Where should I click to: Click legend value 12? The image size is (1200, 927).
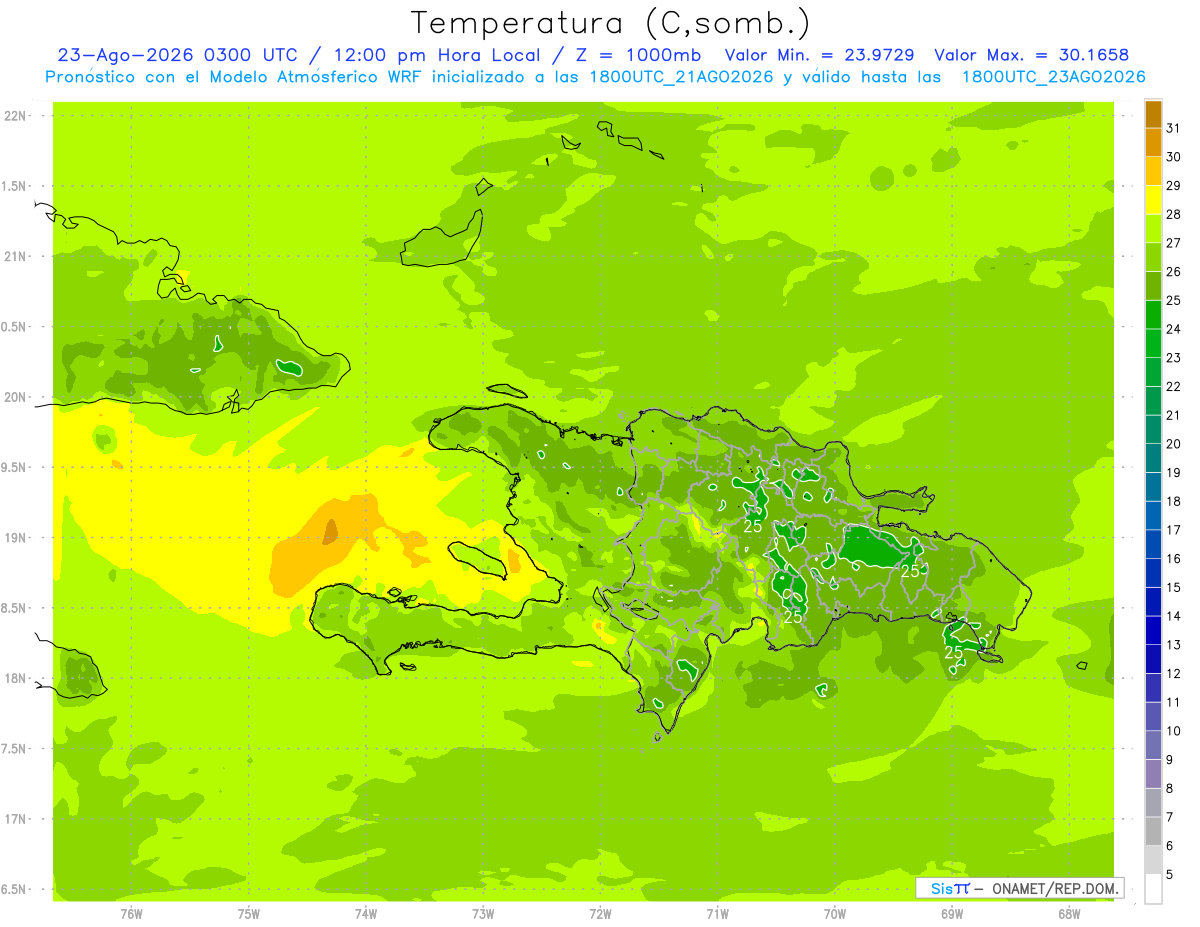1174,674
